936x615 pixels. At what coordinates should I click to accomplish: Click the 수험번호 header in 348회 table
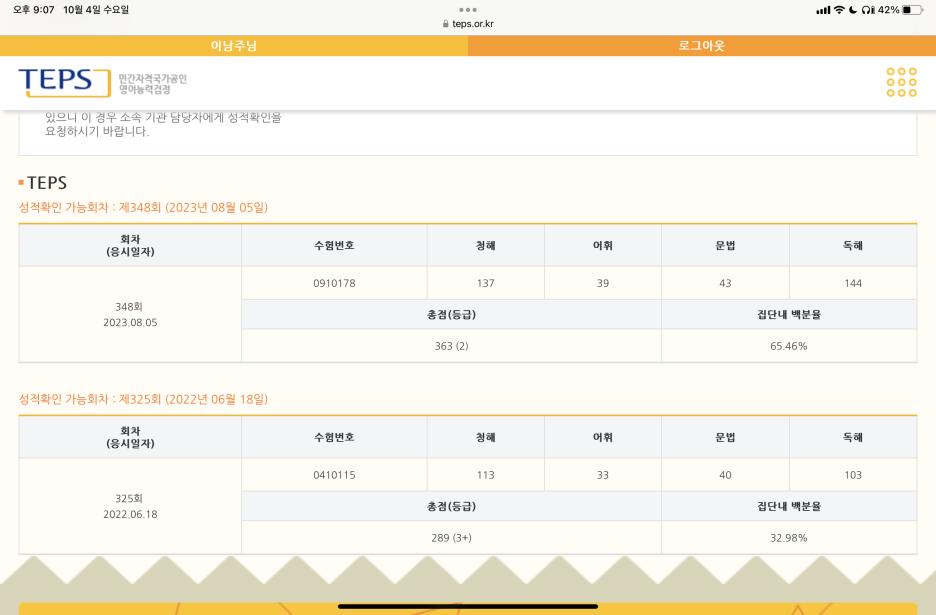point(334,245)
